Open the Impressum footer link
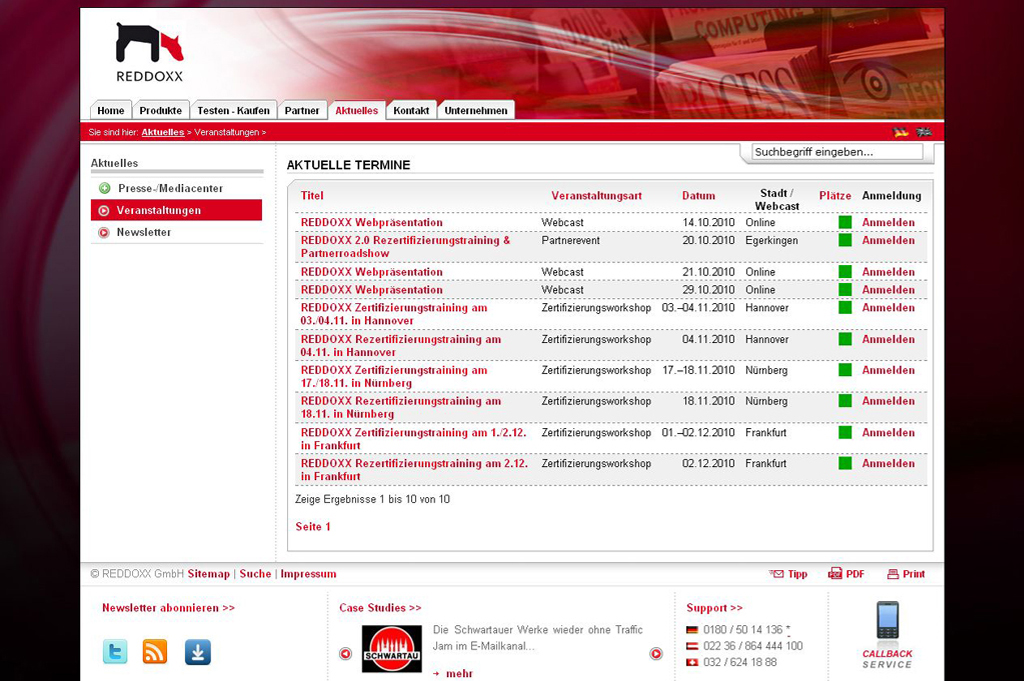This screenshot has height=681, width=1024. (x=308, y=574)
